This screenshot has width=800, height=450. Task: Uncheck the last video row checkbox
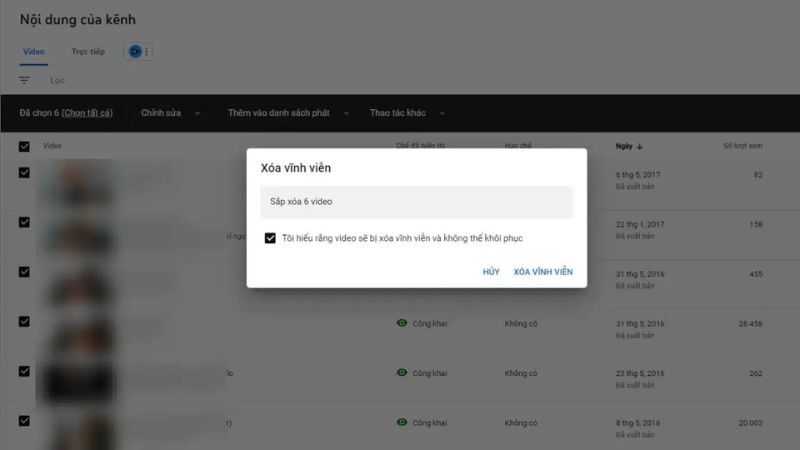pyautogui.click(x=24, y=420)
